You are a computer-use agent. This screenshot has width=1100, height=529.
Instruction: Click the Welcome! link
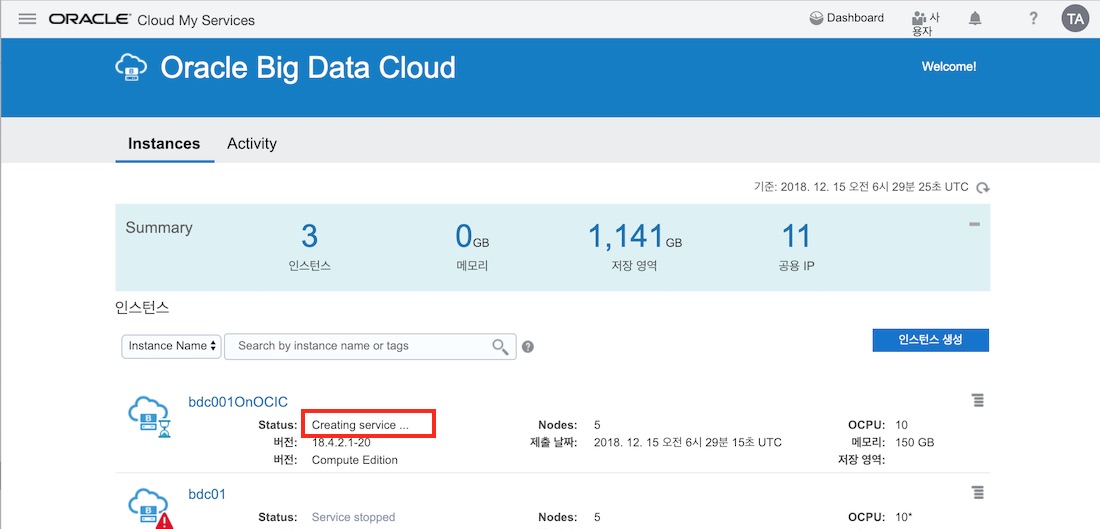coord(948,67)
